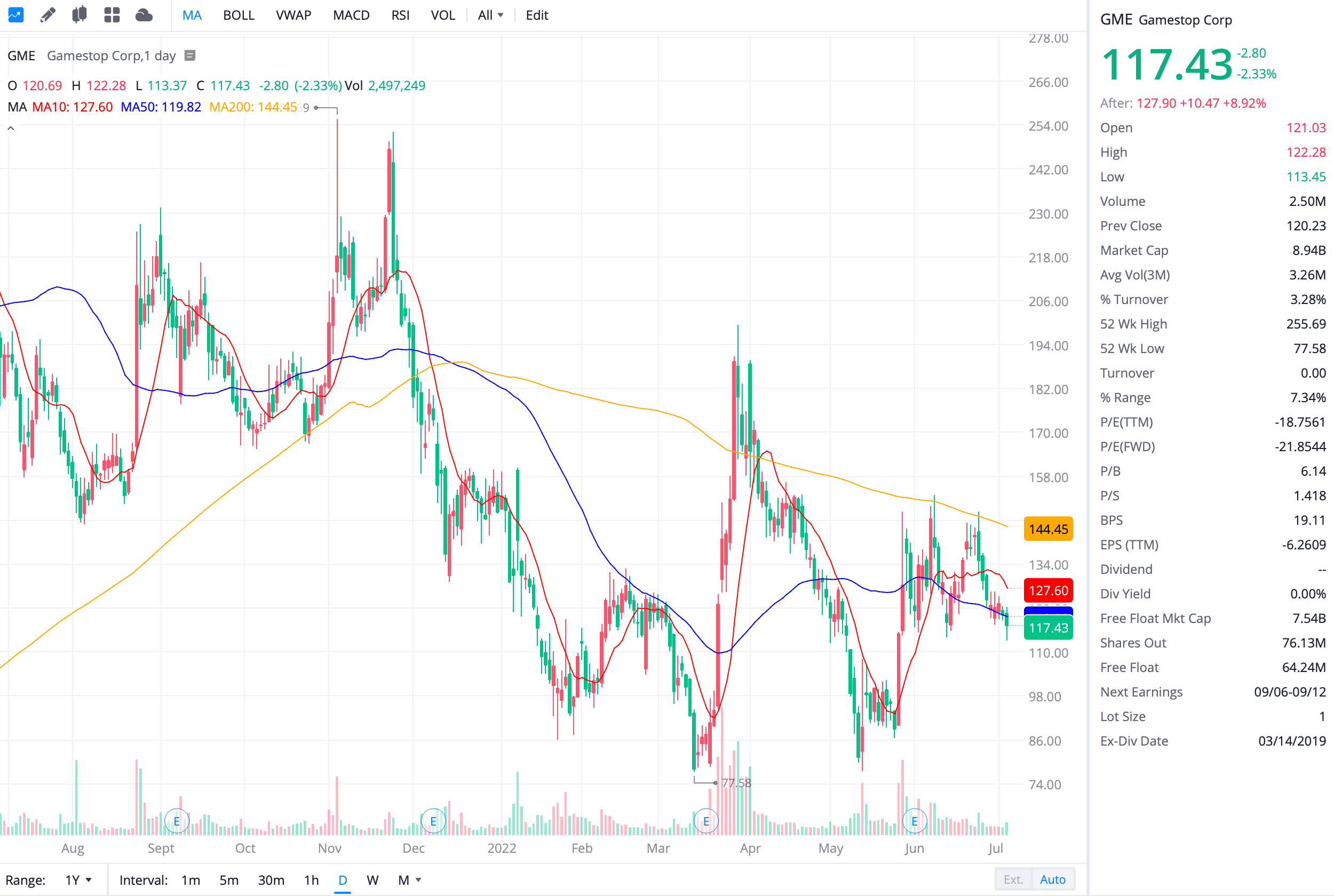This screenshot has height=896, width=1334.
Task: Toggle the BOLL indicator
Action: coord(239,15)
